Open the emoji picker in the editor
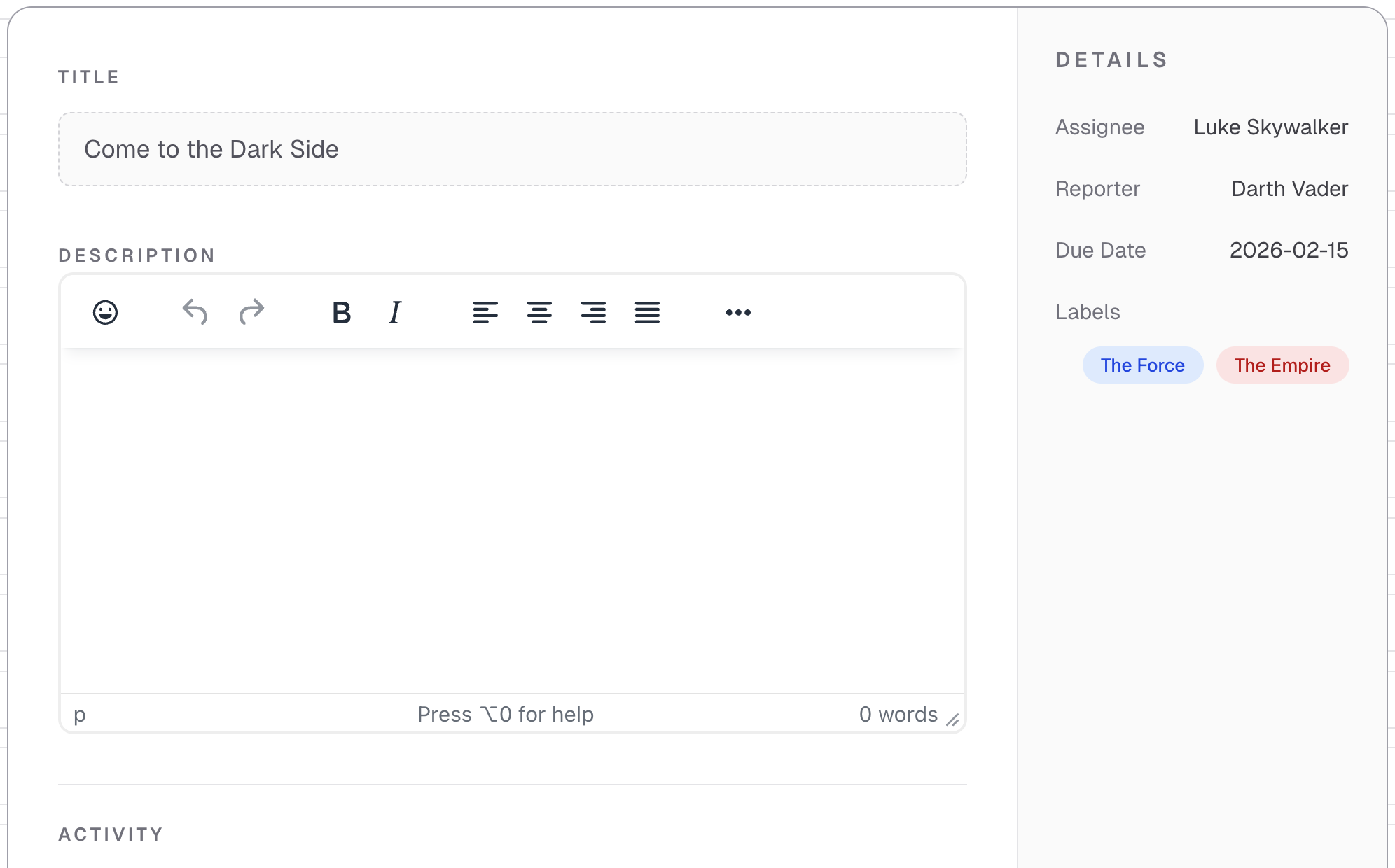Screen dimensions: 1395x868 (x=105, y=313)
